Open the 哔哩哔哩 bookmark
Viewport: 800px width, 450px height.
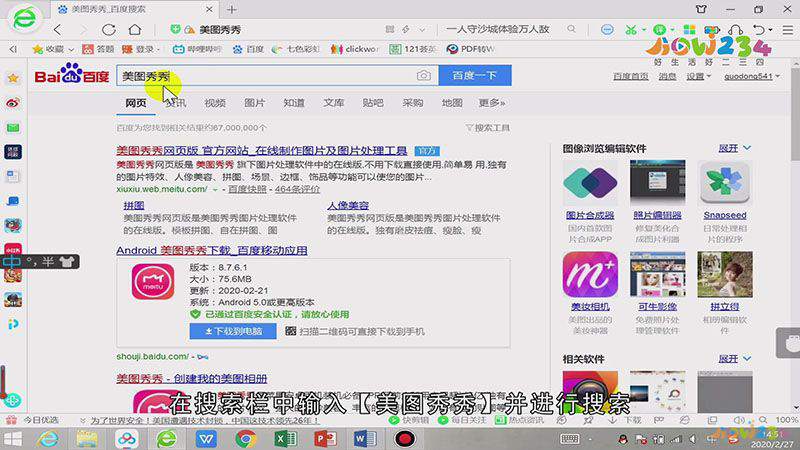pos(197,49)
